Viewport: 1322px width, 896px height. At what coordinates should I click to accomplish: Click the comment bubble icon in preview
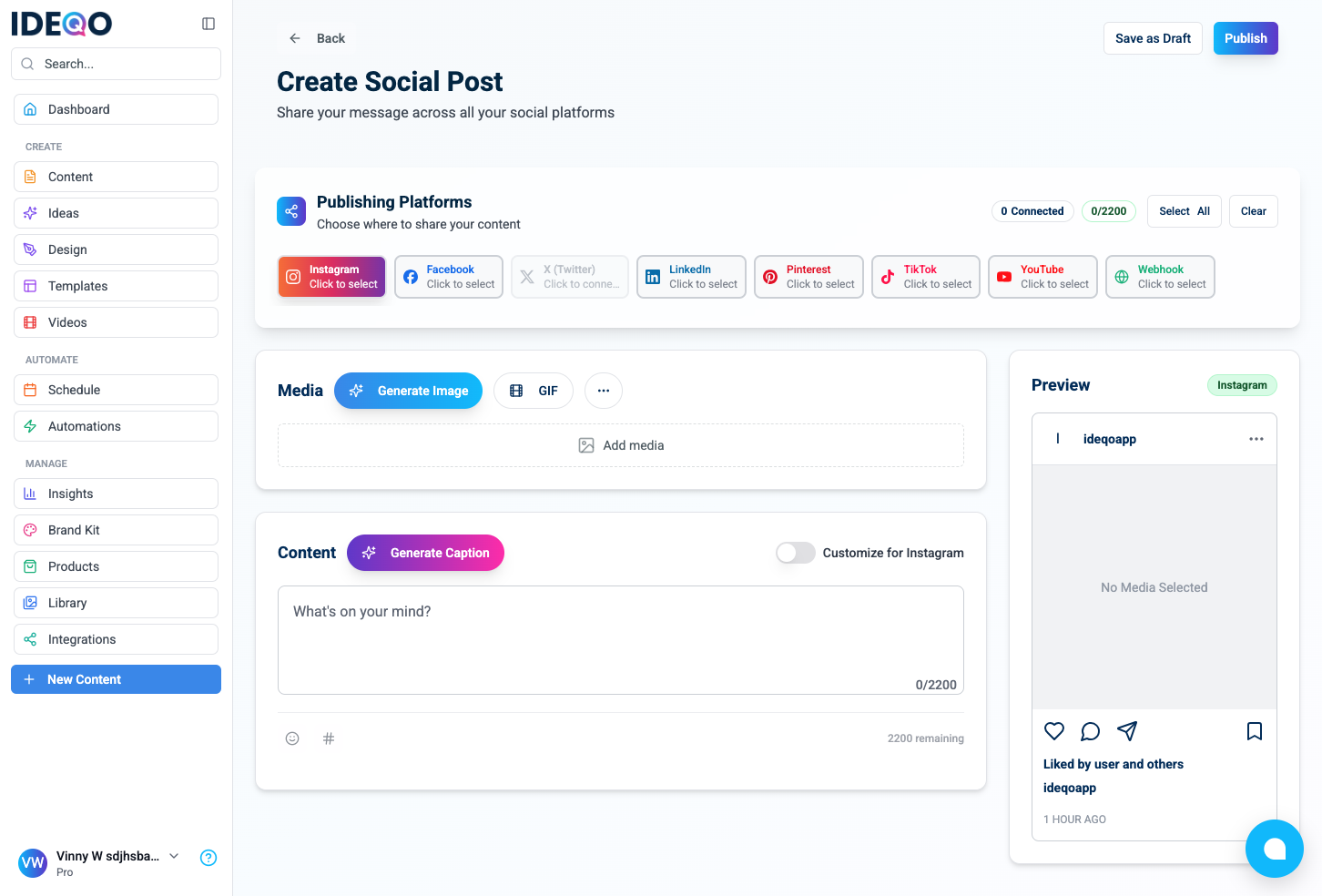point(1091,731)
